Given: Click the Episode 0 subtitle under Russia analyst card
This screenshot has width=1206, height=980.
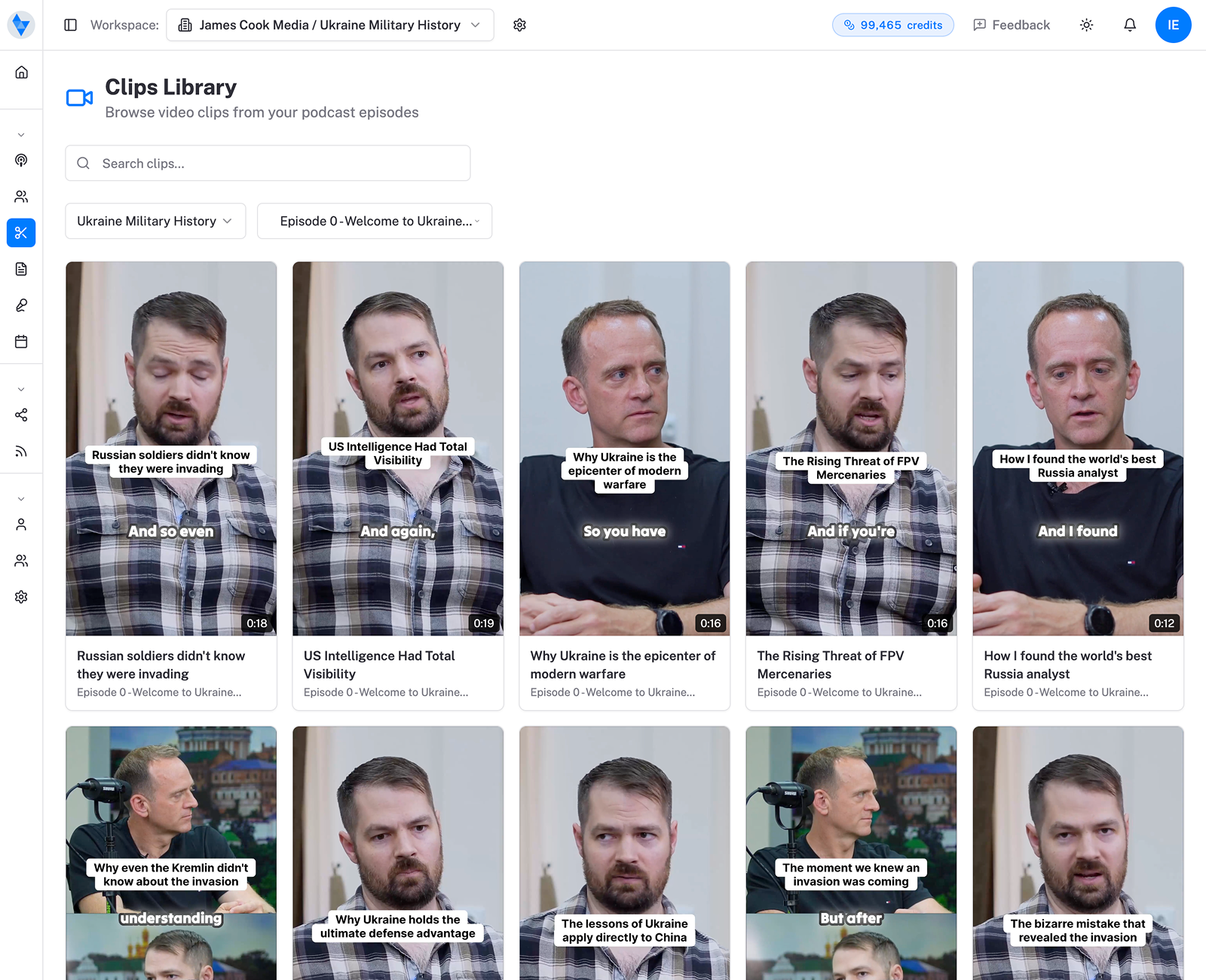Looking at the screenshot, I should 1067,693.
